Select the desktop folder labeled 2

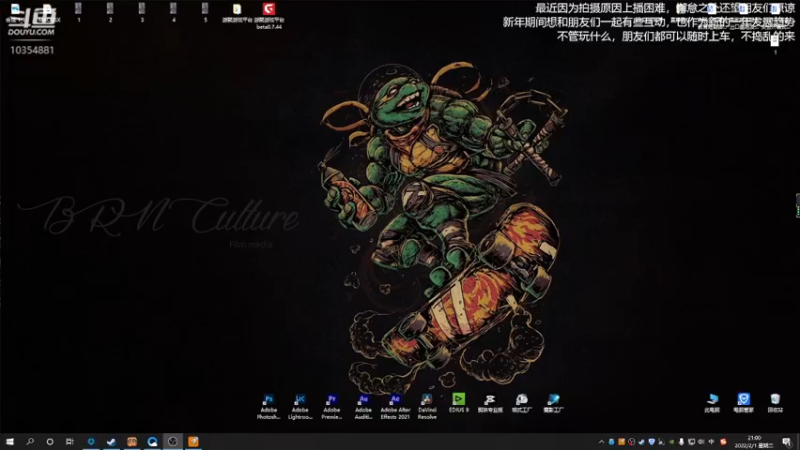pos(110,12)
